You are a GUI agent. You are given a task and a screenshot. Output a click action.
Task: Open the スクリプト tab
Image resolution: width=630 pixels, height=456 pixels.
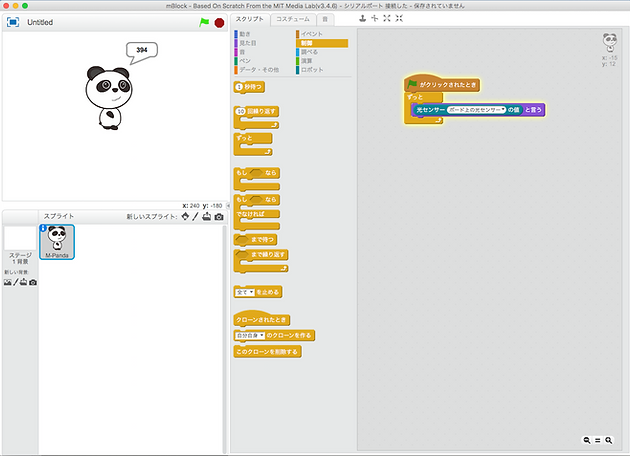coord(250,19)
